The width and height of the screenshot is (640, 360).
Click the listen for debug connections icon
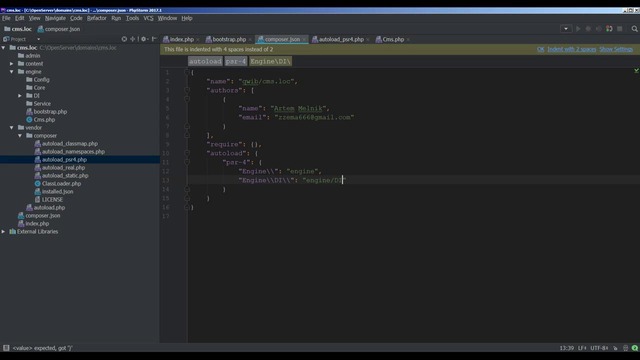(609, 29)
